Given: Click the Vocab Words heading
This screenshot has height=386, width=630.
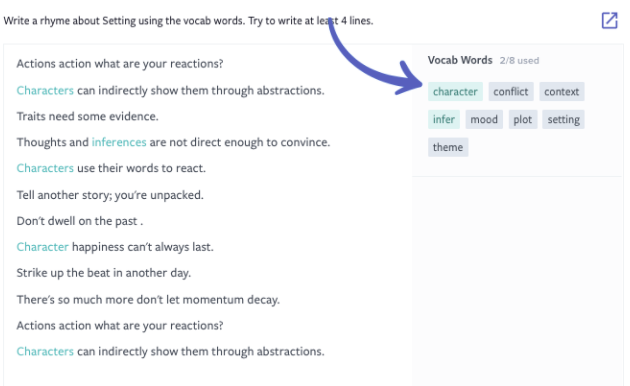Looking at the screenshot, I should coord(460,60).
